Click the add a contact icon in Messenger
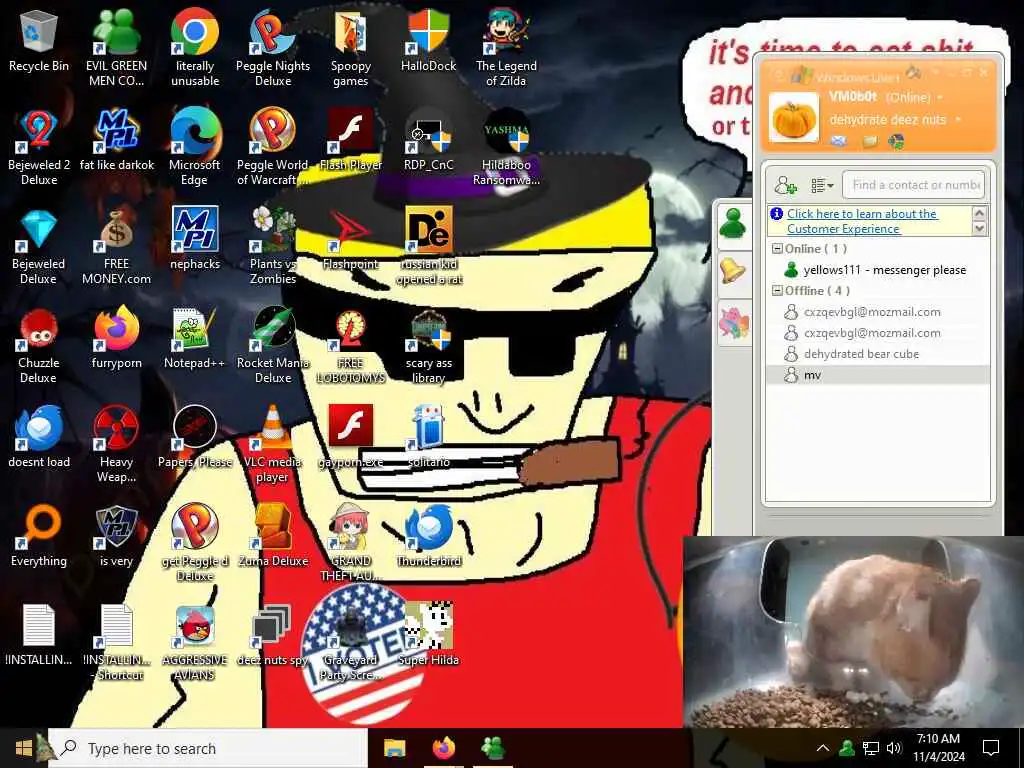 (x=786, y=185)
